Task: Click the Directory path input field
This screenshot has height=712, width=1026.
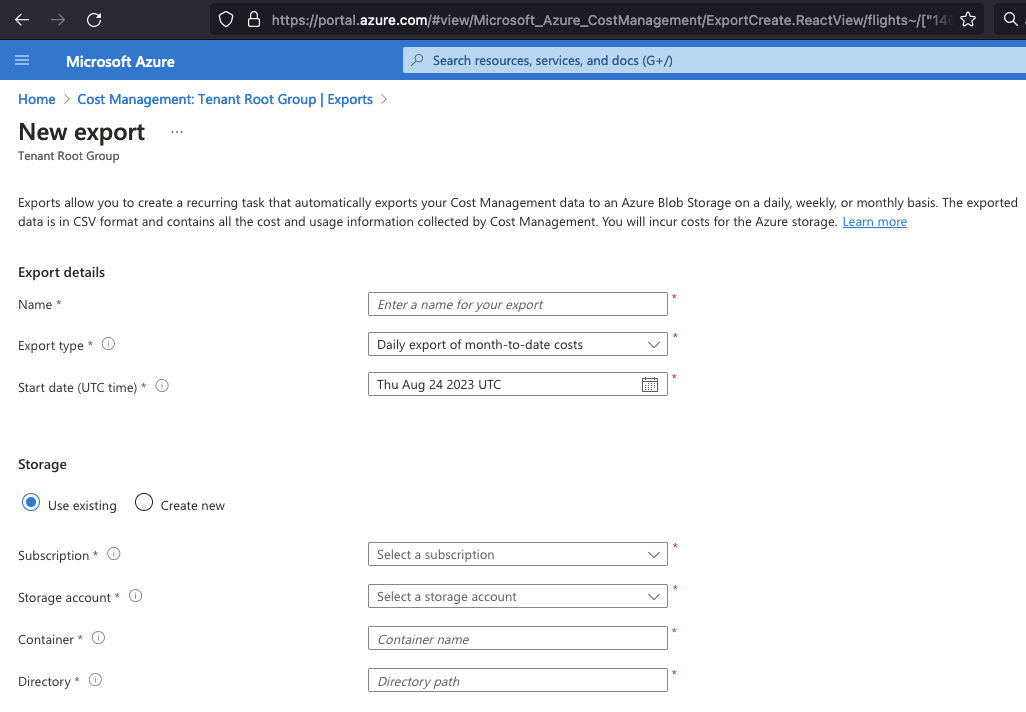Action: [518, 681]
